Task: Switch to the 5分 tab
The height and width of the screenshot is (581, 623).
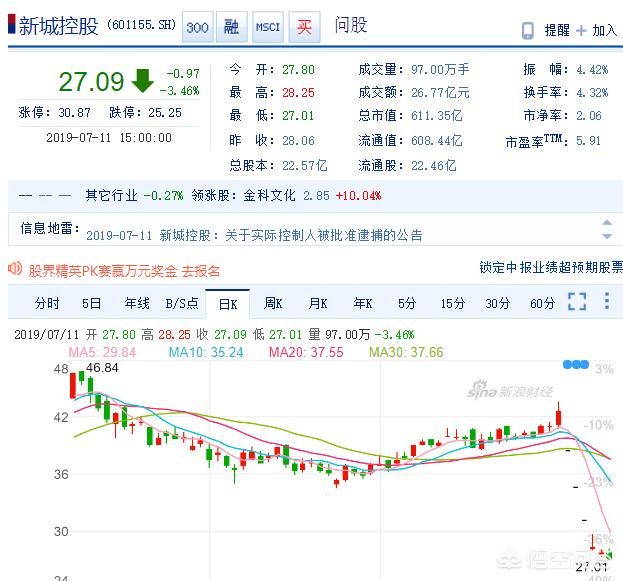Action: (407, 304)
